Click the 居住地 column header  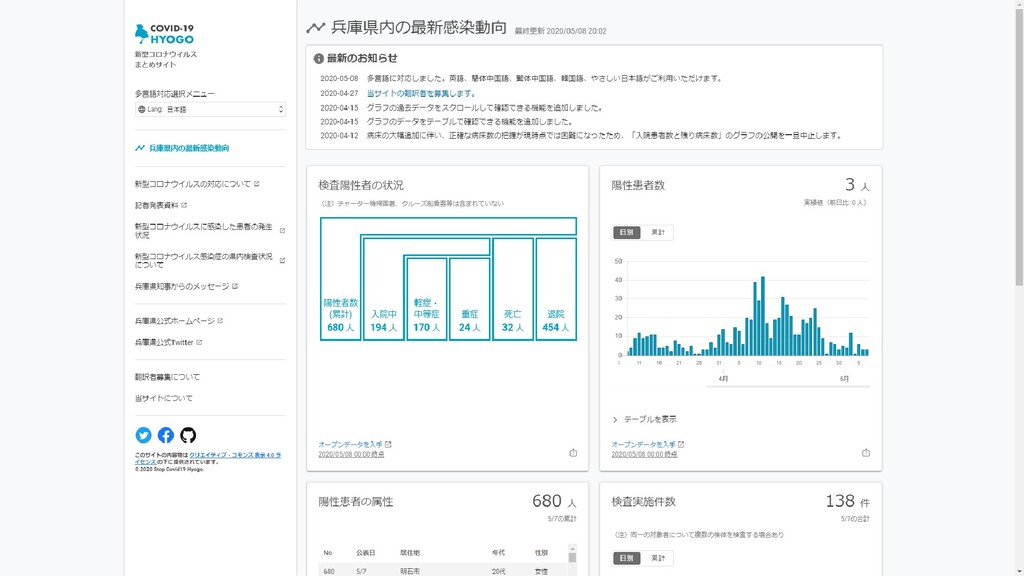pos(409,553)
